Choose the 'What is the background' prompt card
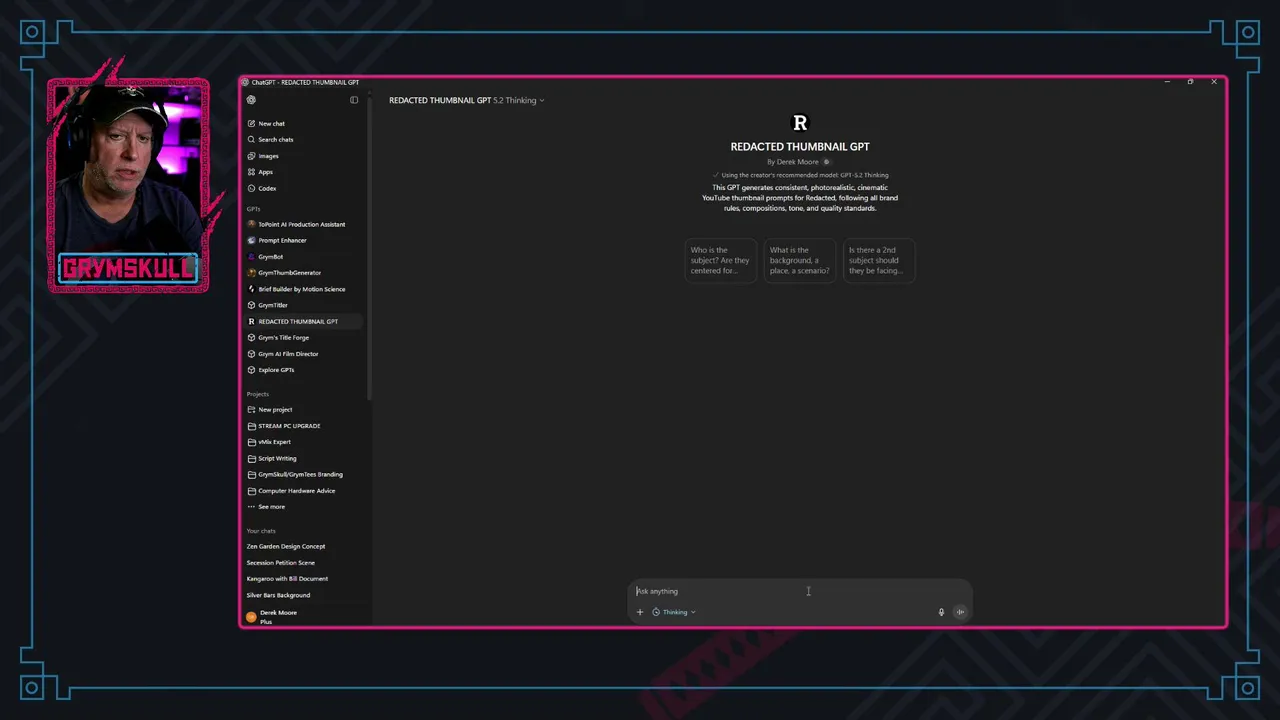This screenshot has height=720, width=1280. [x=800, y=261]
